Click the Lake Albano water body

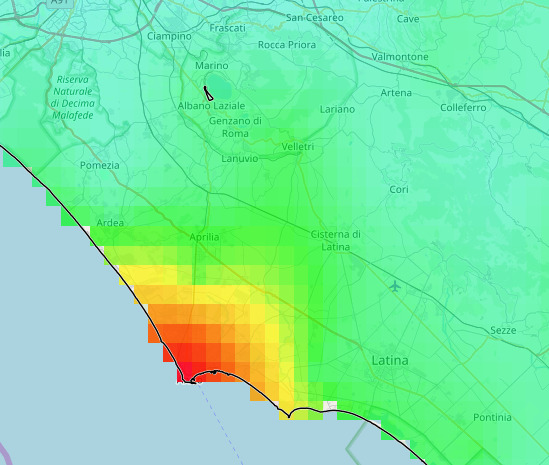pos(219,86)
